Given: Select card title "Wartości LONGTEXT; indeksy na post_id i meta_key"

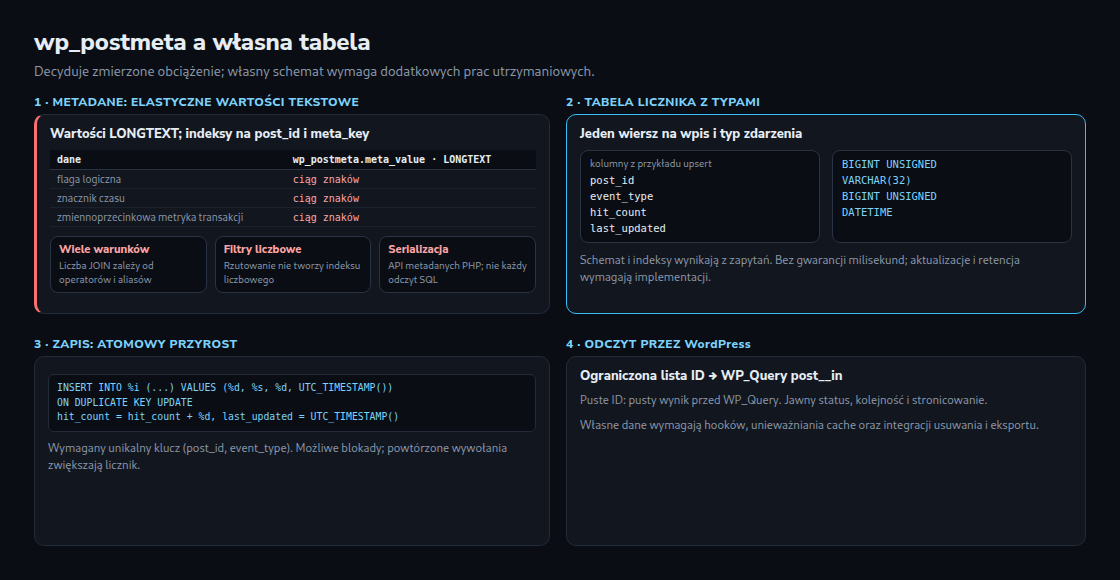Looking at the screenshot, I should 209,134.
